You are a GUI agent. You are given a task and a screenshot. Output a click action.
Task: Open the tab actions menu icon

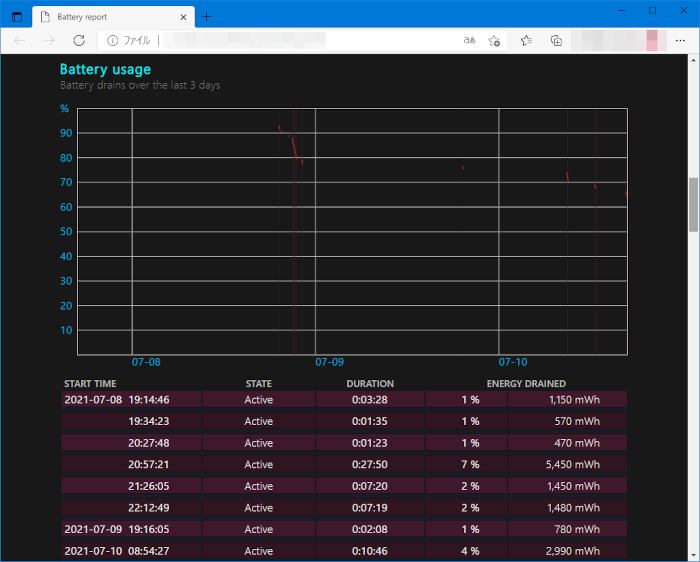(x=16, y=17)
